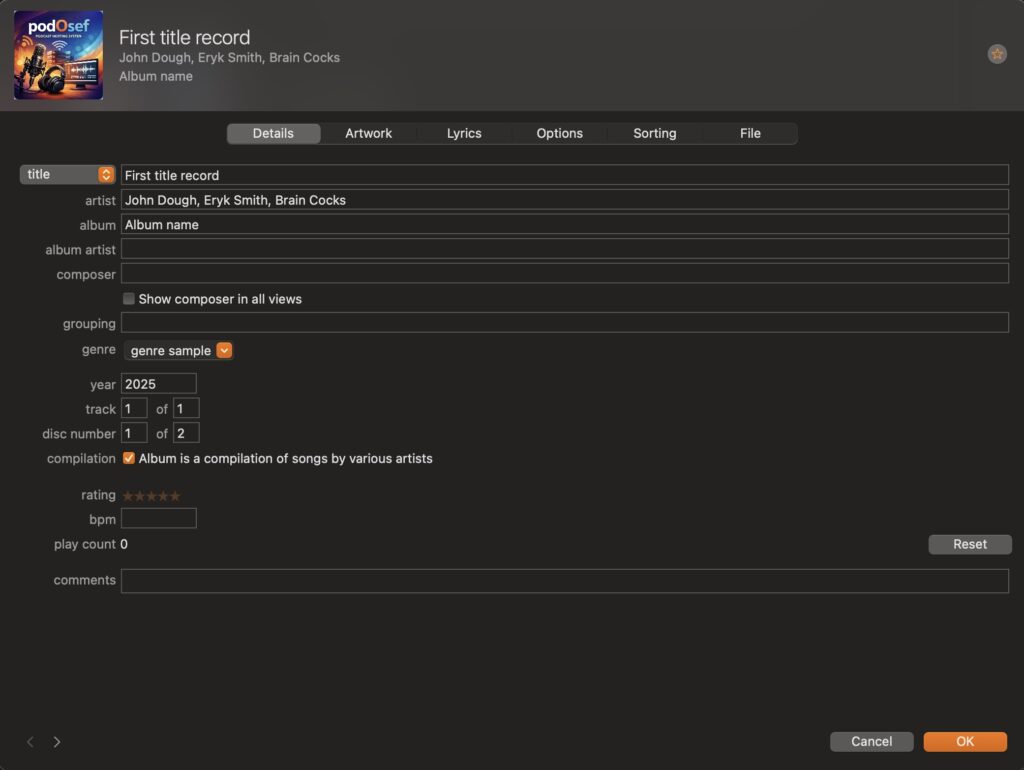Switch to the Sorting tab
Viewport: 1024px width, 770px height.
[x=654, y=134]
